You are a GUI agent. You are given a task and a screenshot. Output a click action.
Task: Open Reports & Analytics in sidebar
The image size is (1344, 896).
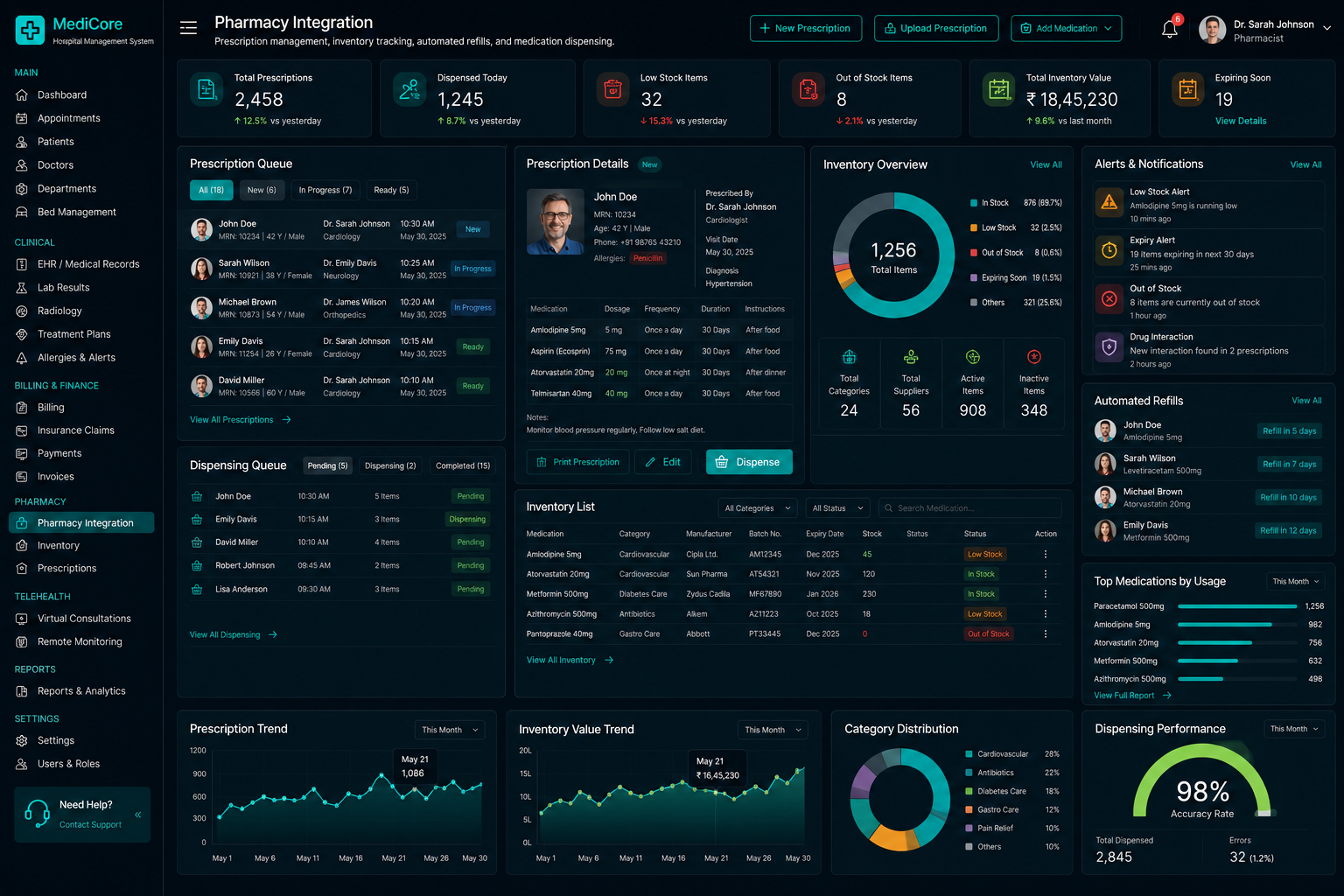(x=81, y=691)
